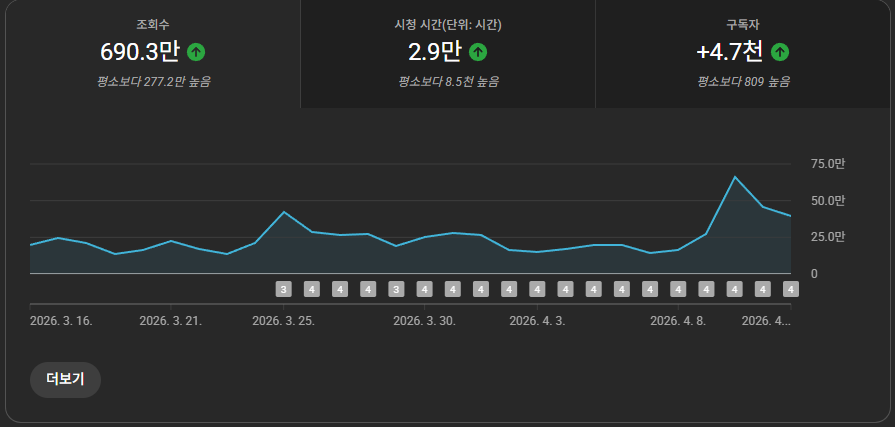Click video marker above 2026. 3. 30. date
The height and width of the screenshot is (427, 895).
coord(424,290)
